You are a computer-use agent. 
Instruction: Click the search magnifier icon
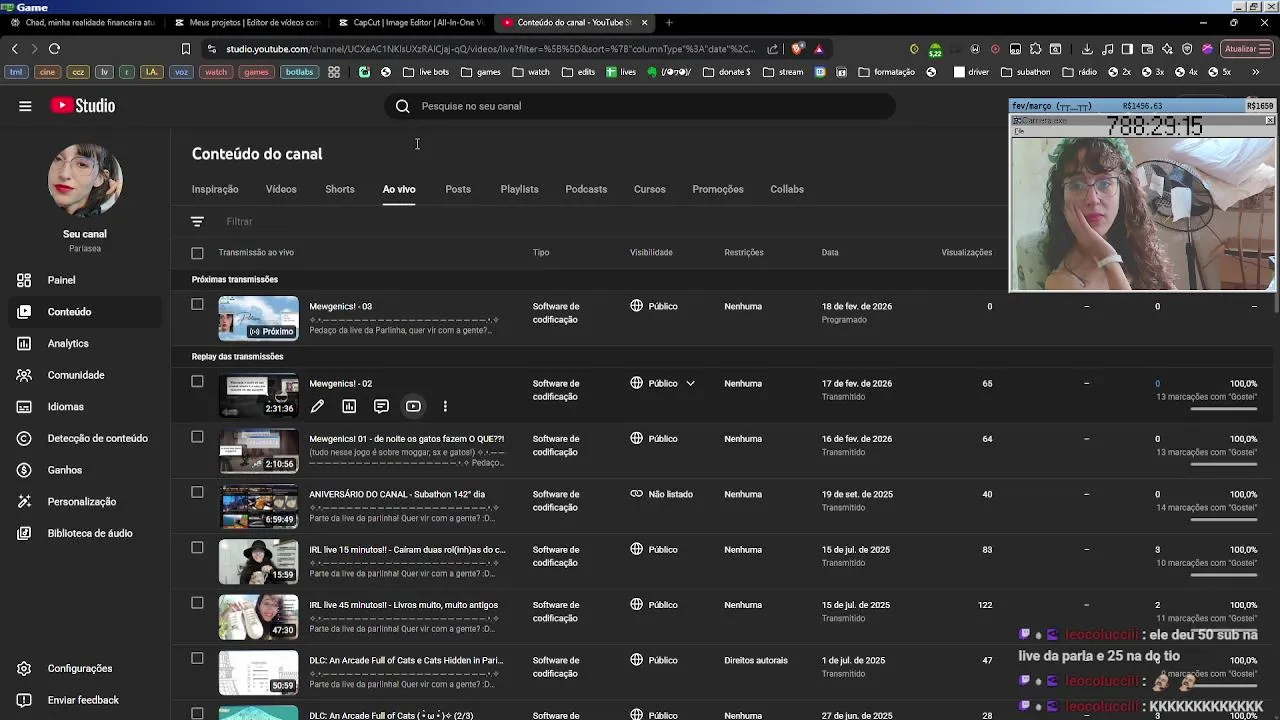402,106
